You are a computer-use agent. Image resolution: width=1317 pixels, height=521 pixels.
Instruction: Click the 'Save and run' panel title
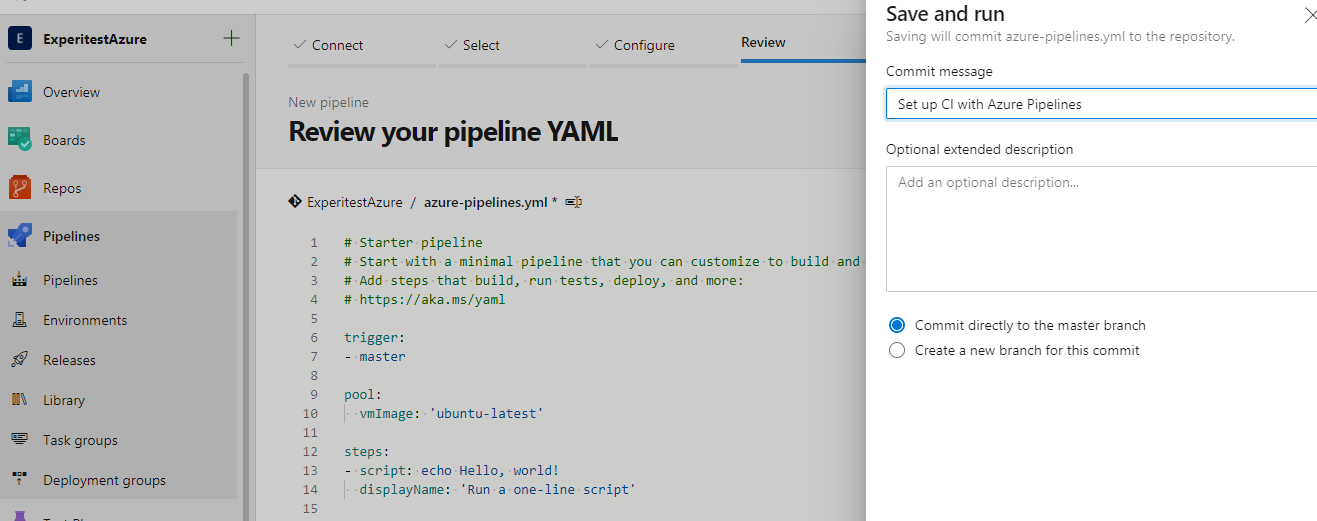coord(945,14)
